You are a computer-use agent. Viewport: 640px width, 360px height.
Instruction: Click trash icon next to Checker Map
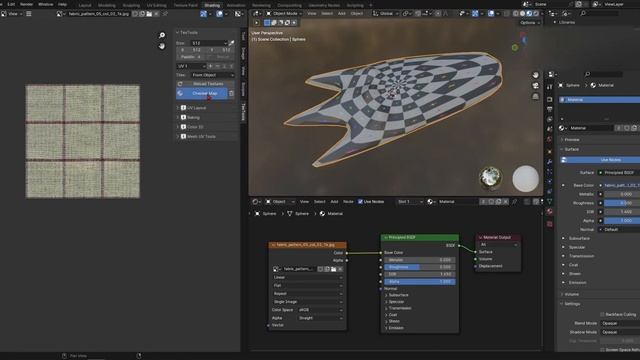coord(231,93)
